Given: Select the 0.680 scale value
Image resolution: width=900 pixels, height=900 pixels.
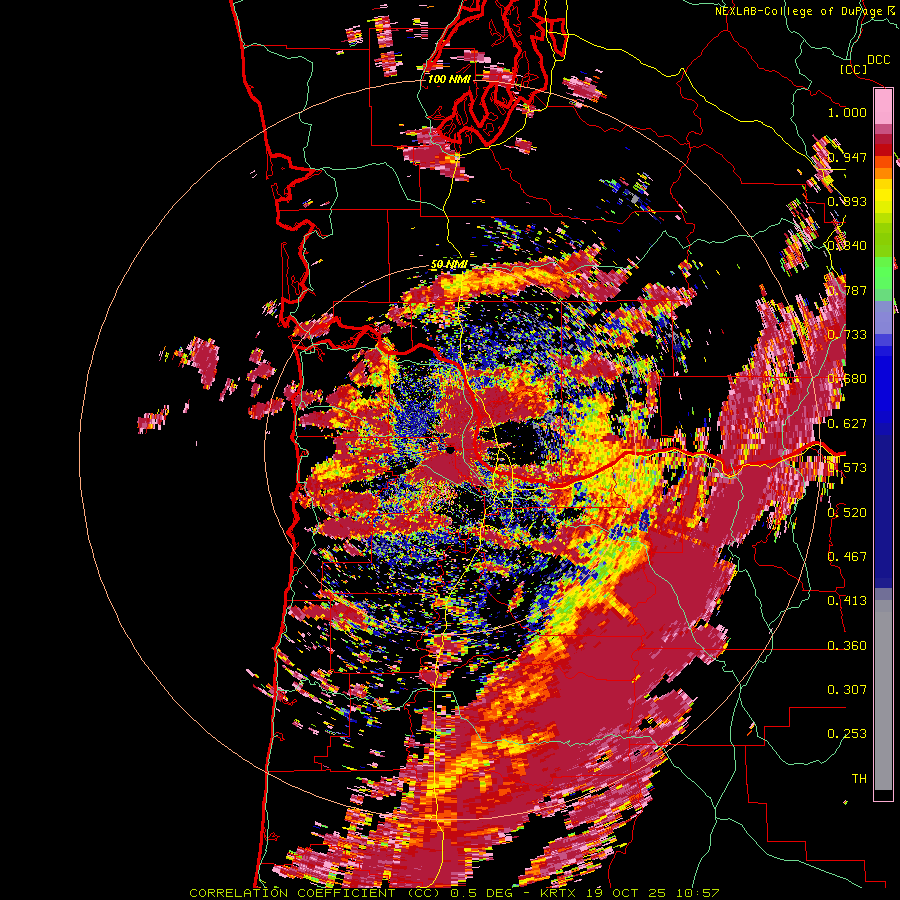Looking at the screenshot, I should tap(847, 379).
